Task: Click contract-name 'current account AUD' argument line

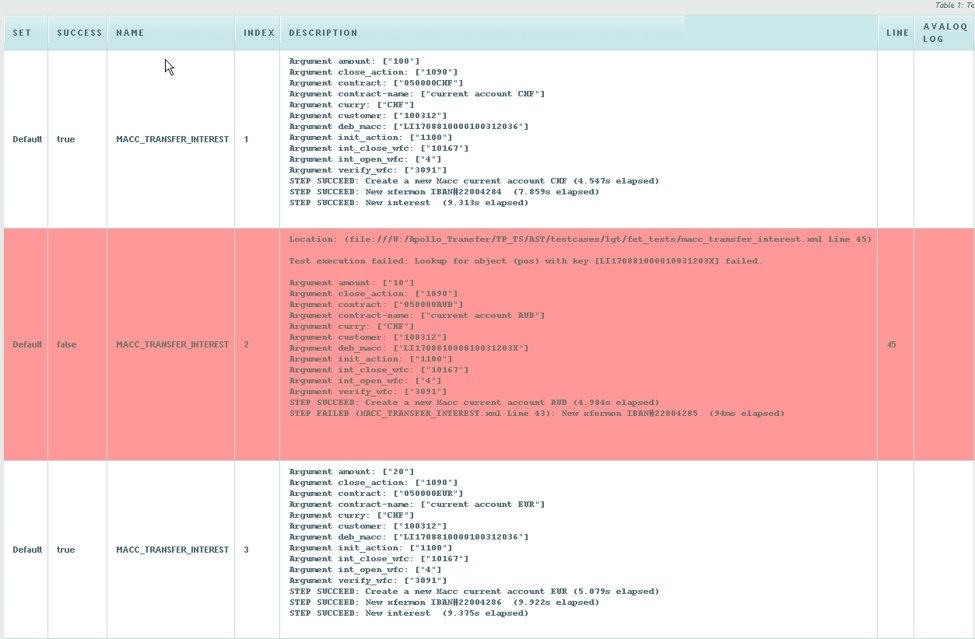Action: click(417, 316)
